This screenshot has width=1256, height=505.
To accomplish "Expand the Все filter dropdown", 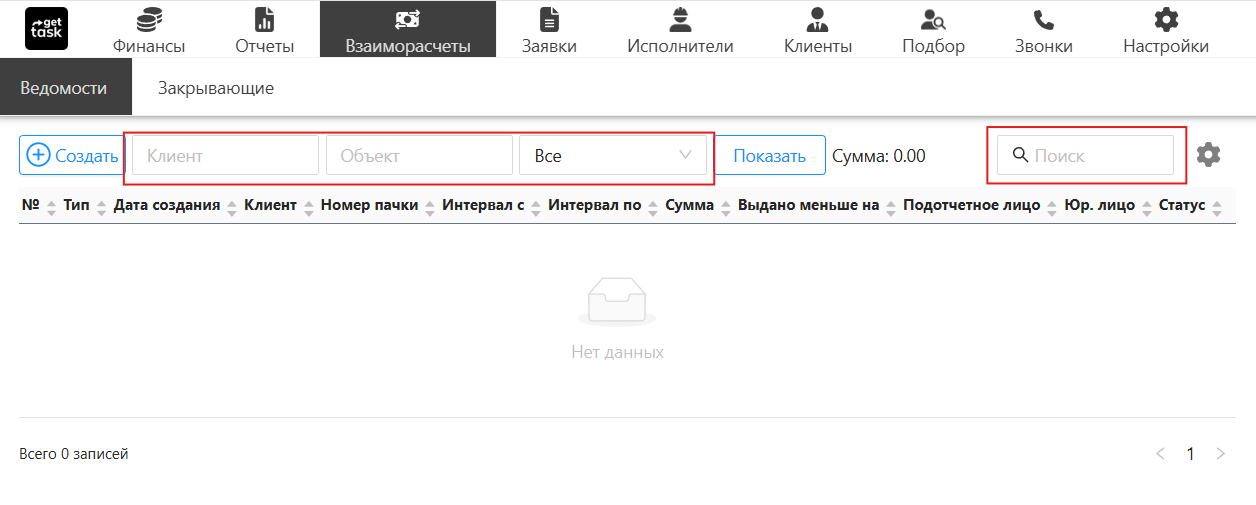I will [x=612, y=156].
